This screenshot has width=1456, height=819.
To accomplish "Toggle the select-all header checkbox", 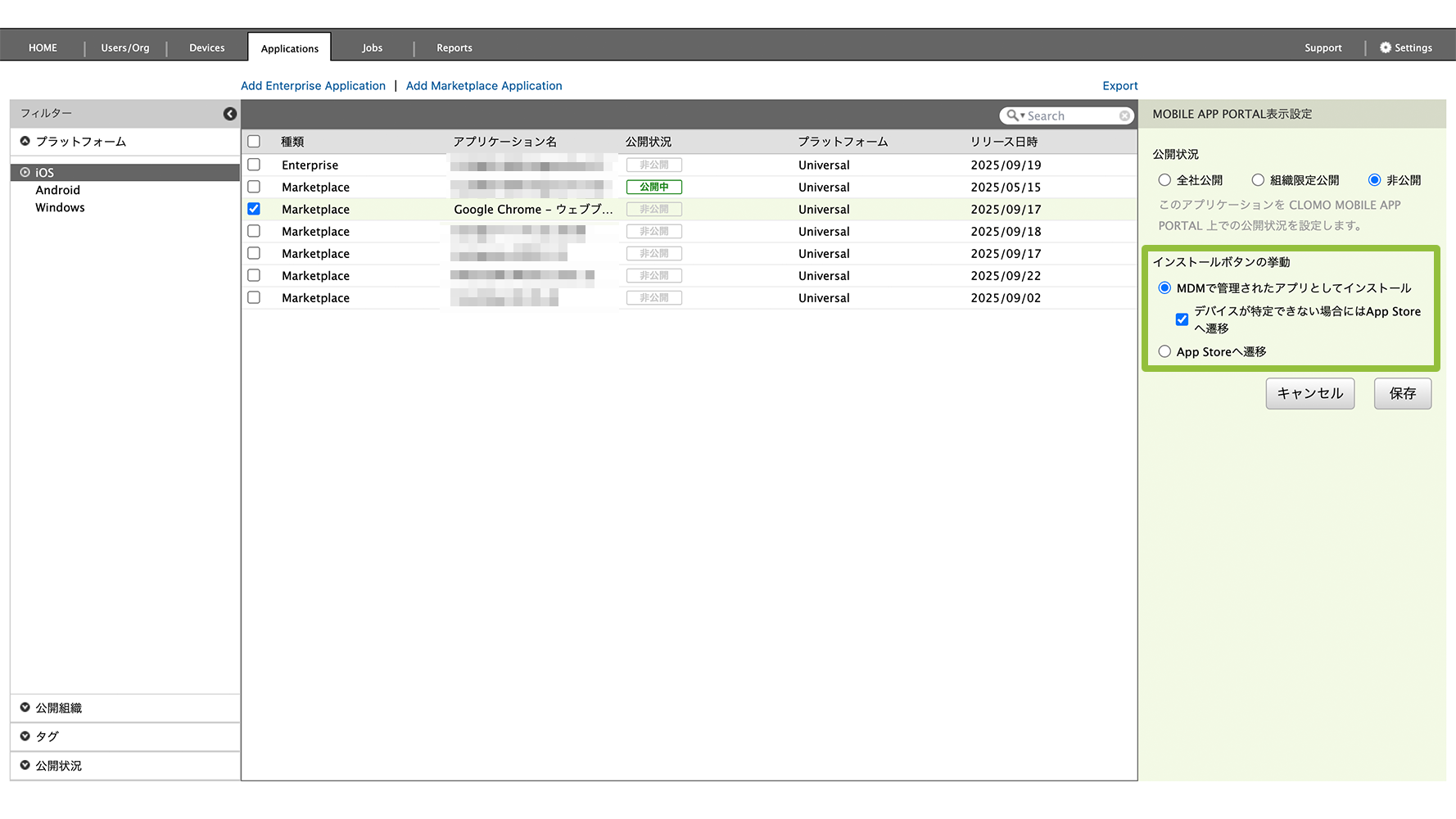I will point(254,142).
